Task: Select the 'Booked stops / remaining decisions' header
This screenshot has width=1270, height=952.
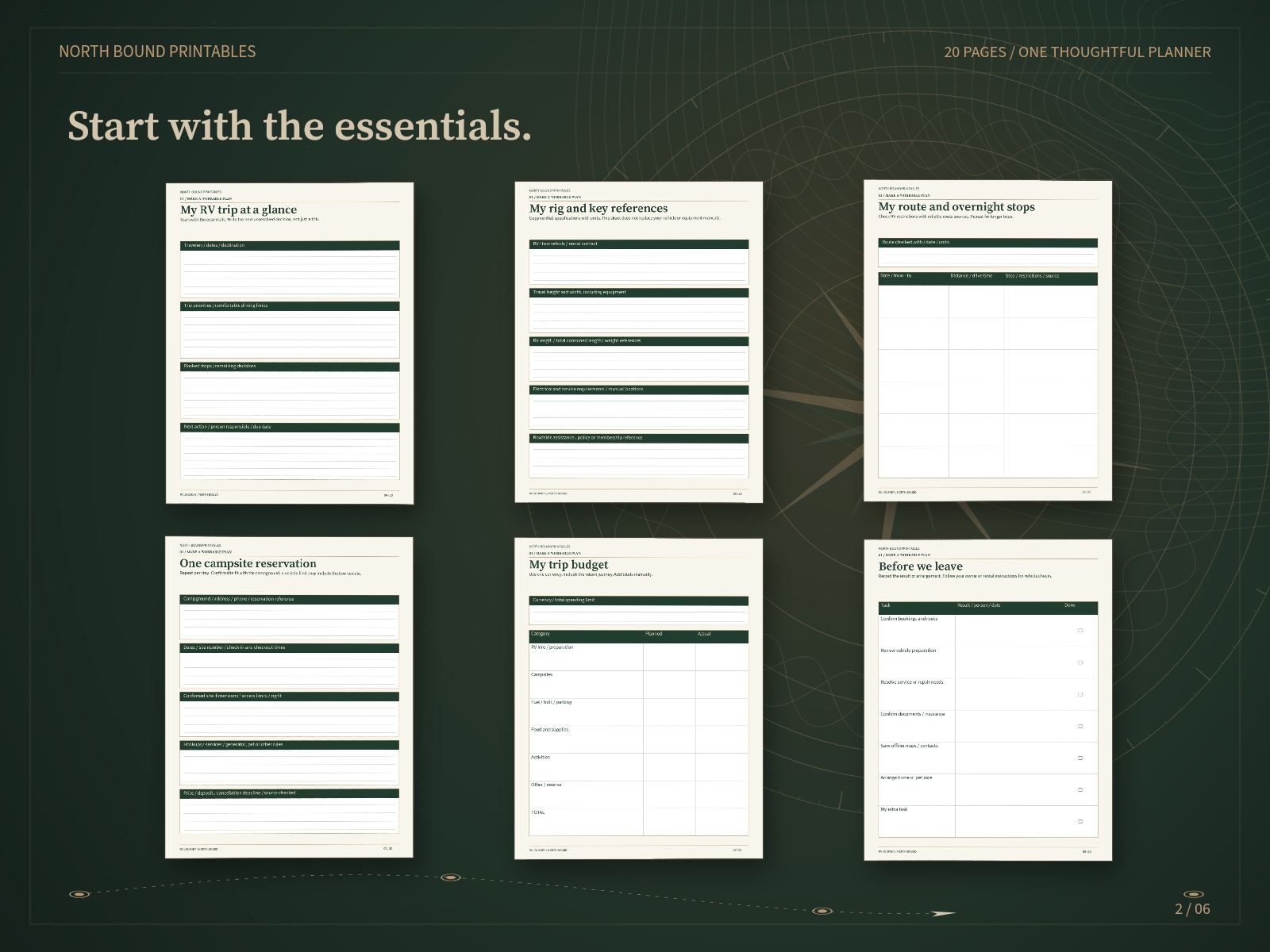Action: point(290,367)
